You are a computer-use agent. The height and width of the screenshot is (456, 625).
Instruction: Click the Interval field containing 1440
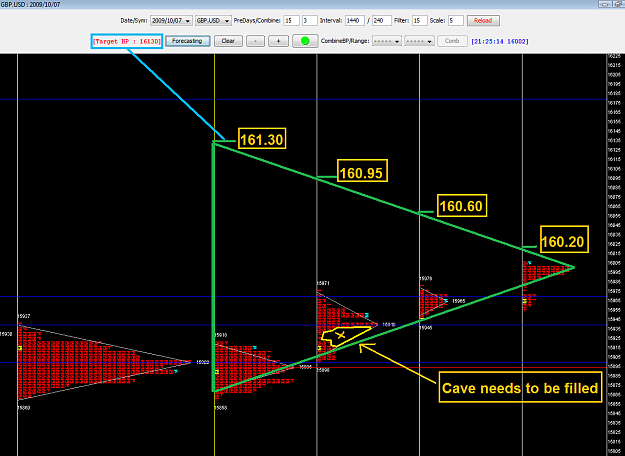354,20
